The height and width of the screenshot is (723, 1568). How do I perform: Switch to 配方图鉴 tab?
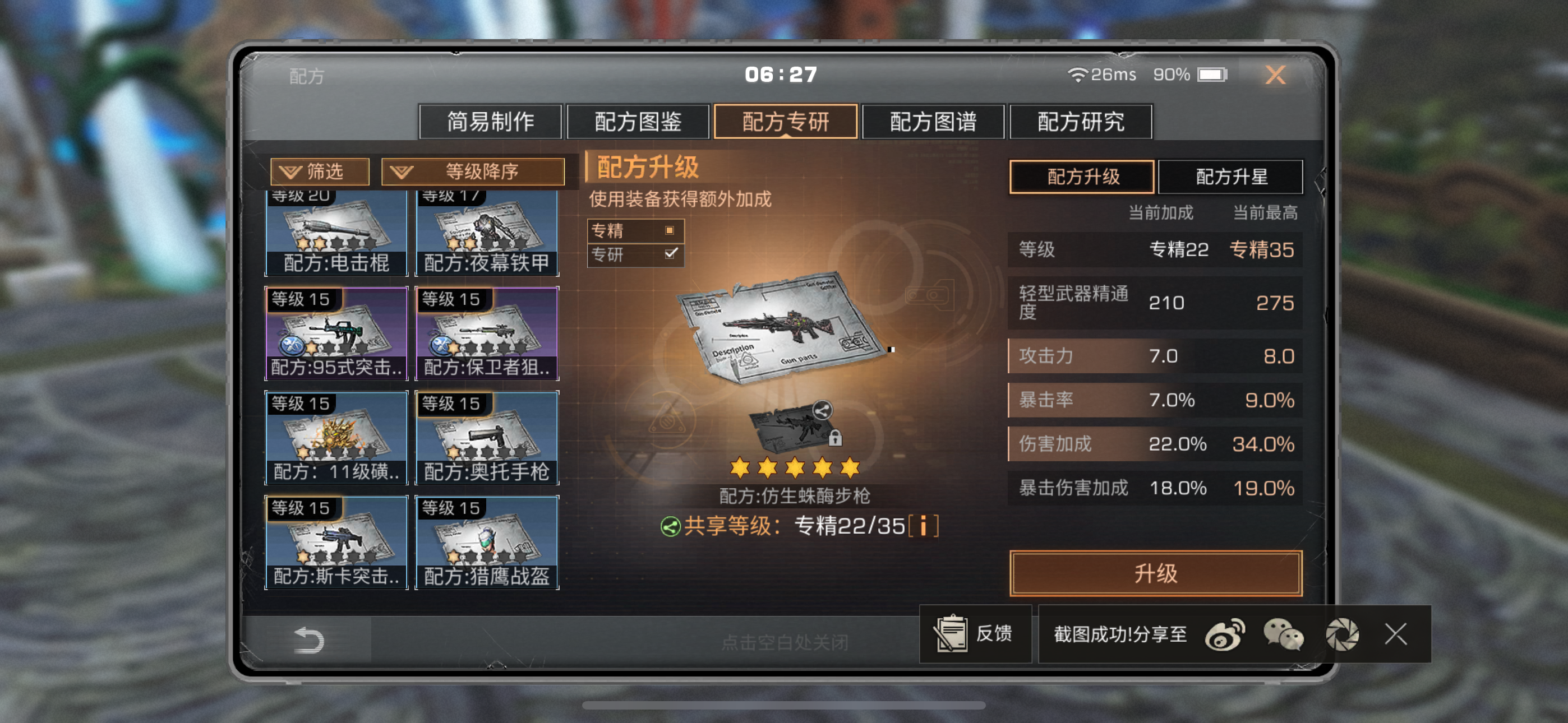[638, 122]
